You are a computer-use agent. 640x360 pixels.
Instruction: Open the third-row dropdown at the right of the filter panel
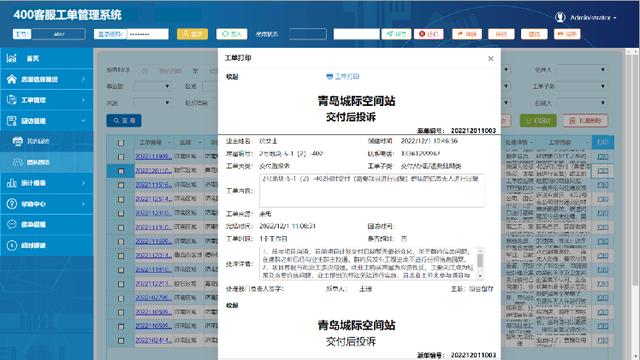582,103
